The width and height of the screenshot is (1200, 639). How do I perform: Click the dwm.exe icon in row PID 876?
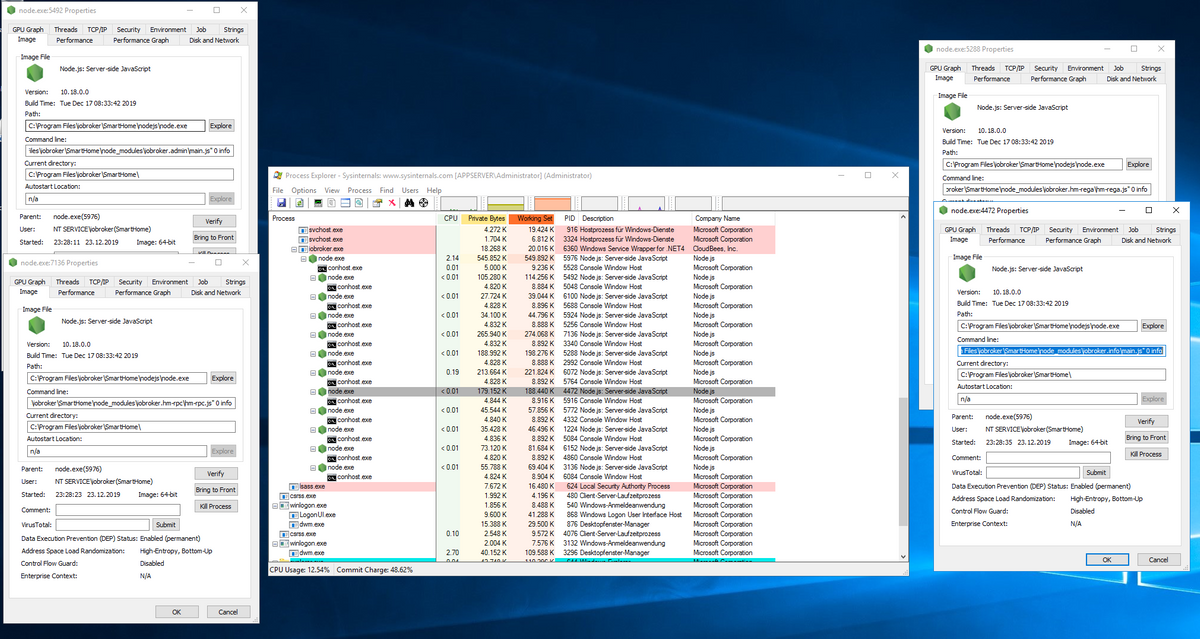click(x=294, y=524)
